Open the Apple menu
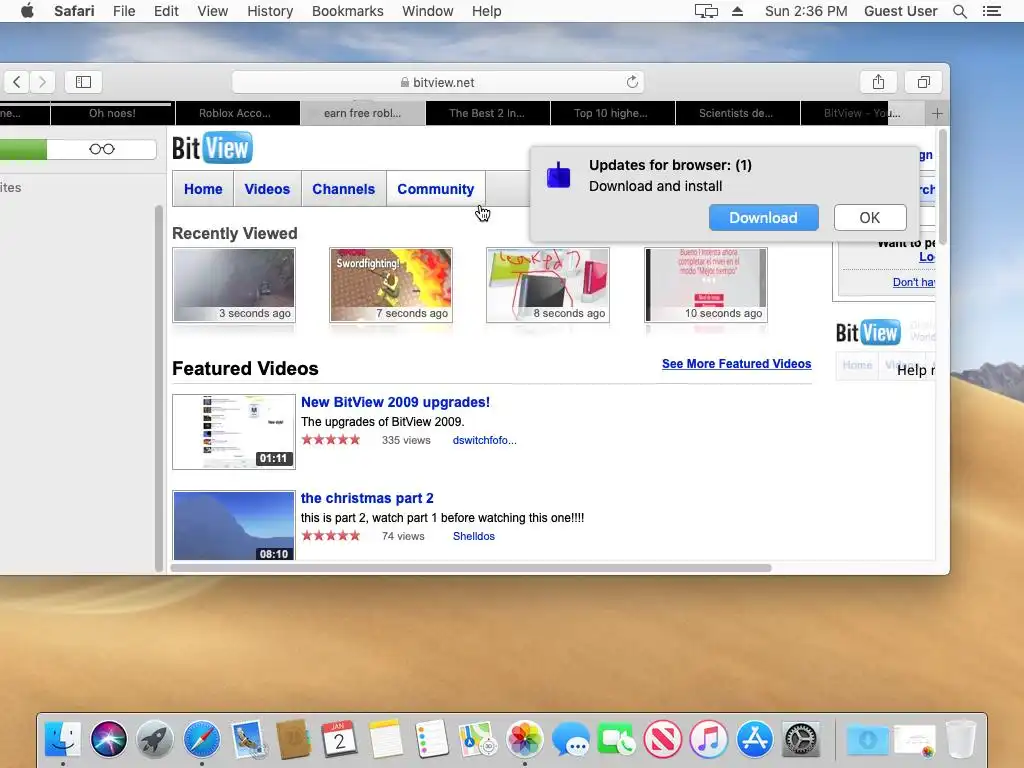The height and width of the screenshot is (768, 1024). 27,11
